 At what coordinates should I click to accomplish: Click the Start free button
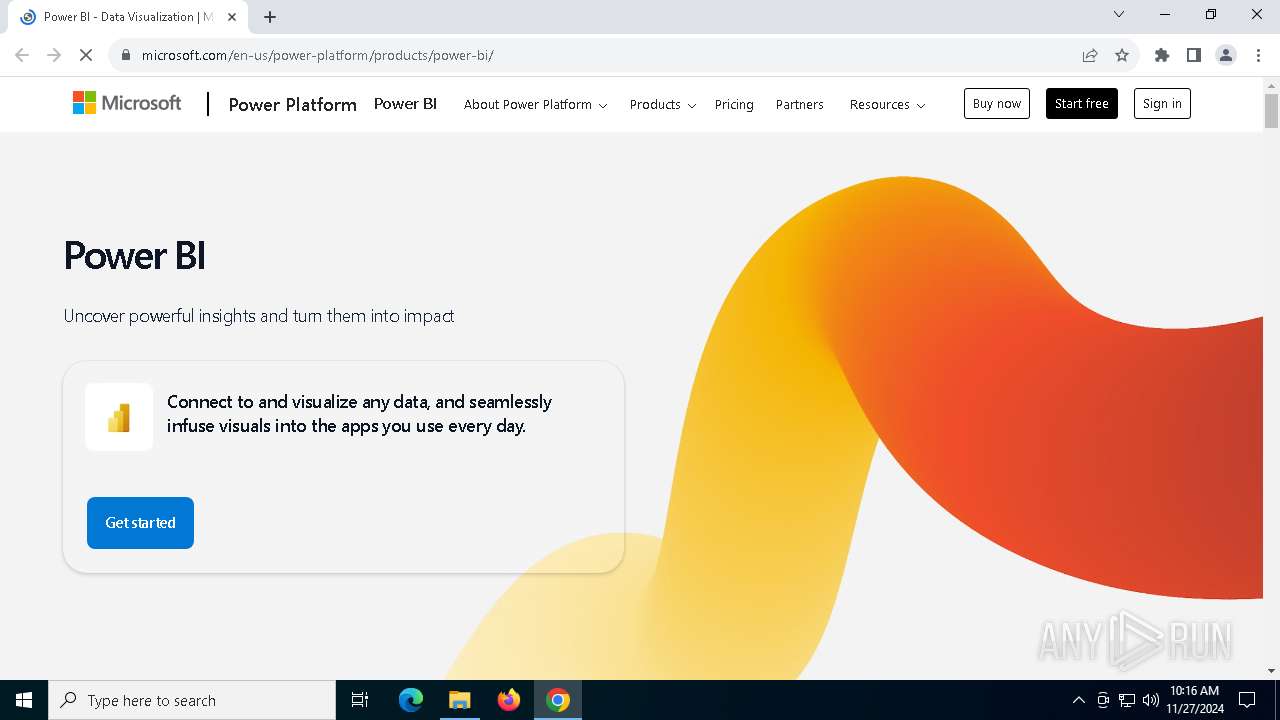click(x=1082, y=103)
